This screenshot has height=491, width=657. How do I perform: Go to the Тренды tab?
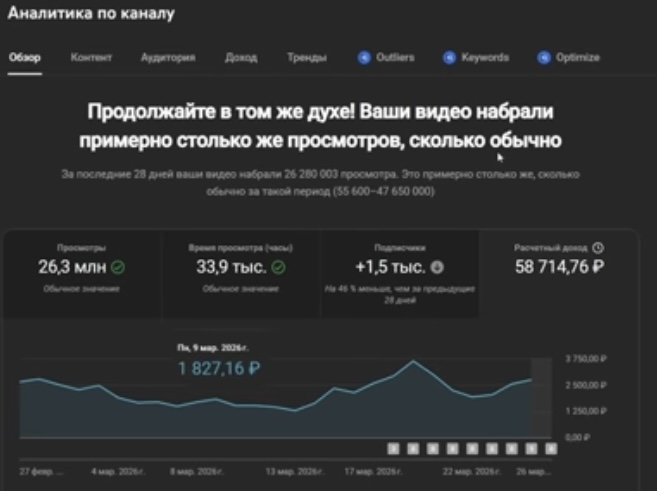307,57
